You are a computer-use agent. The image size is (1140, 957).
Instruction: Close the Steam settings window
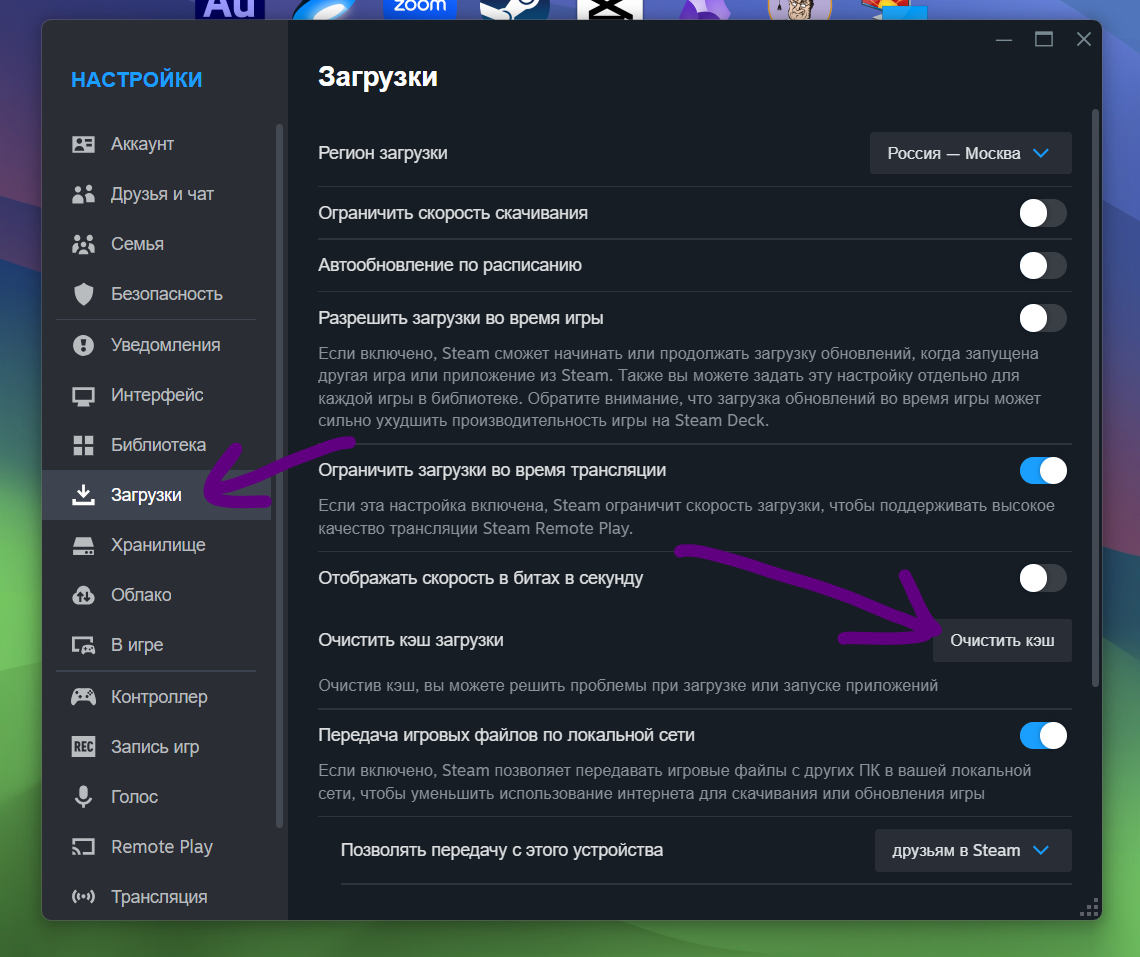tap(1083, 39)
